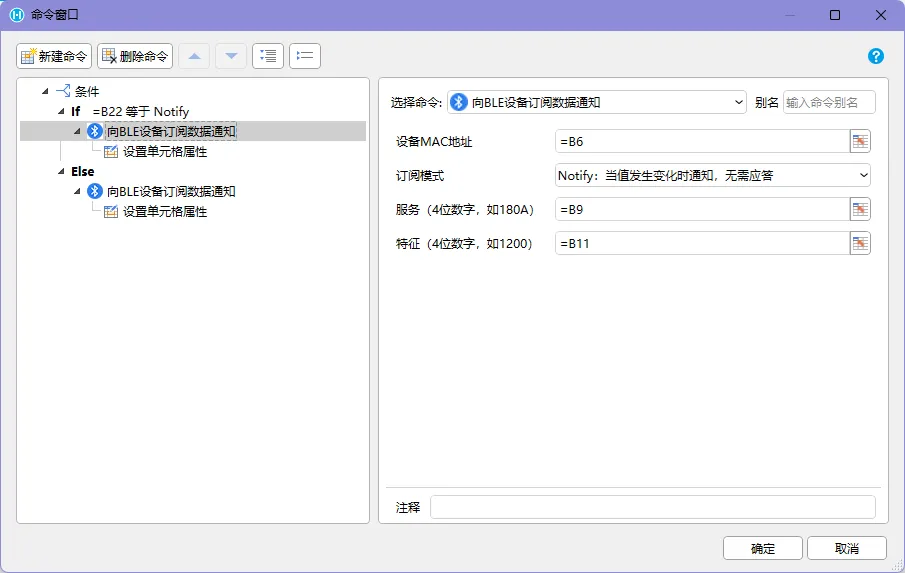Click the Bluetooth icon under the Else branch
Image resolution: width=905 pixels, height=573 pixels.
[95, 191]
